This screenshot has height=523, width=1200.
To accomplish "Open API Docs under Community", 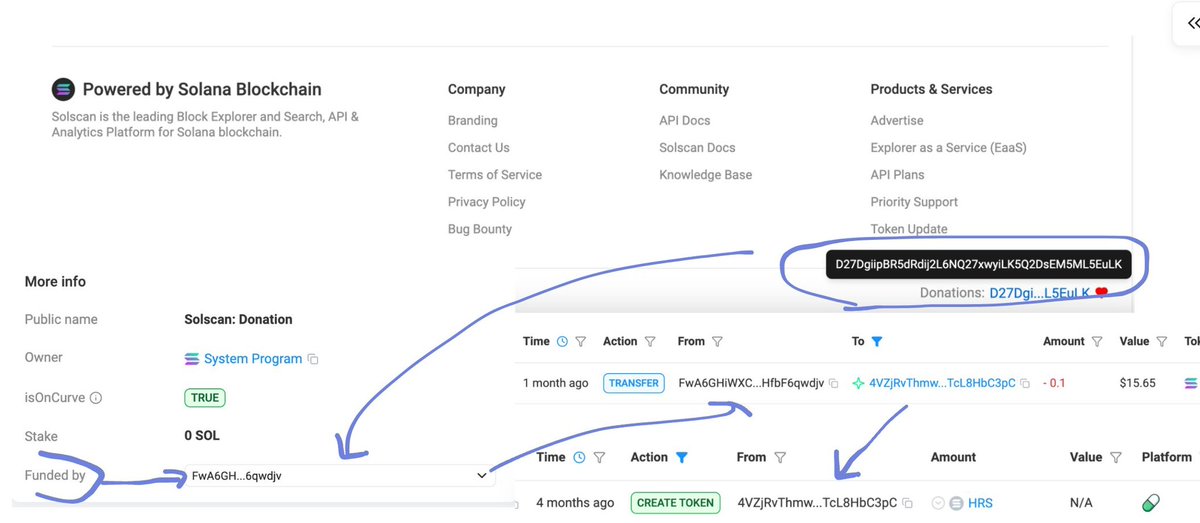I will point(685,120).
